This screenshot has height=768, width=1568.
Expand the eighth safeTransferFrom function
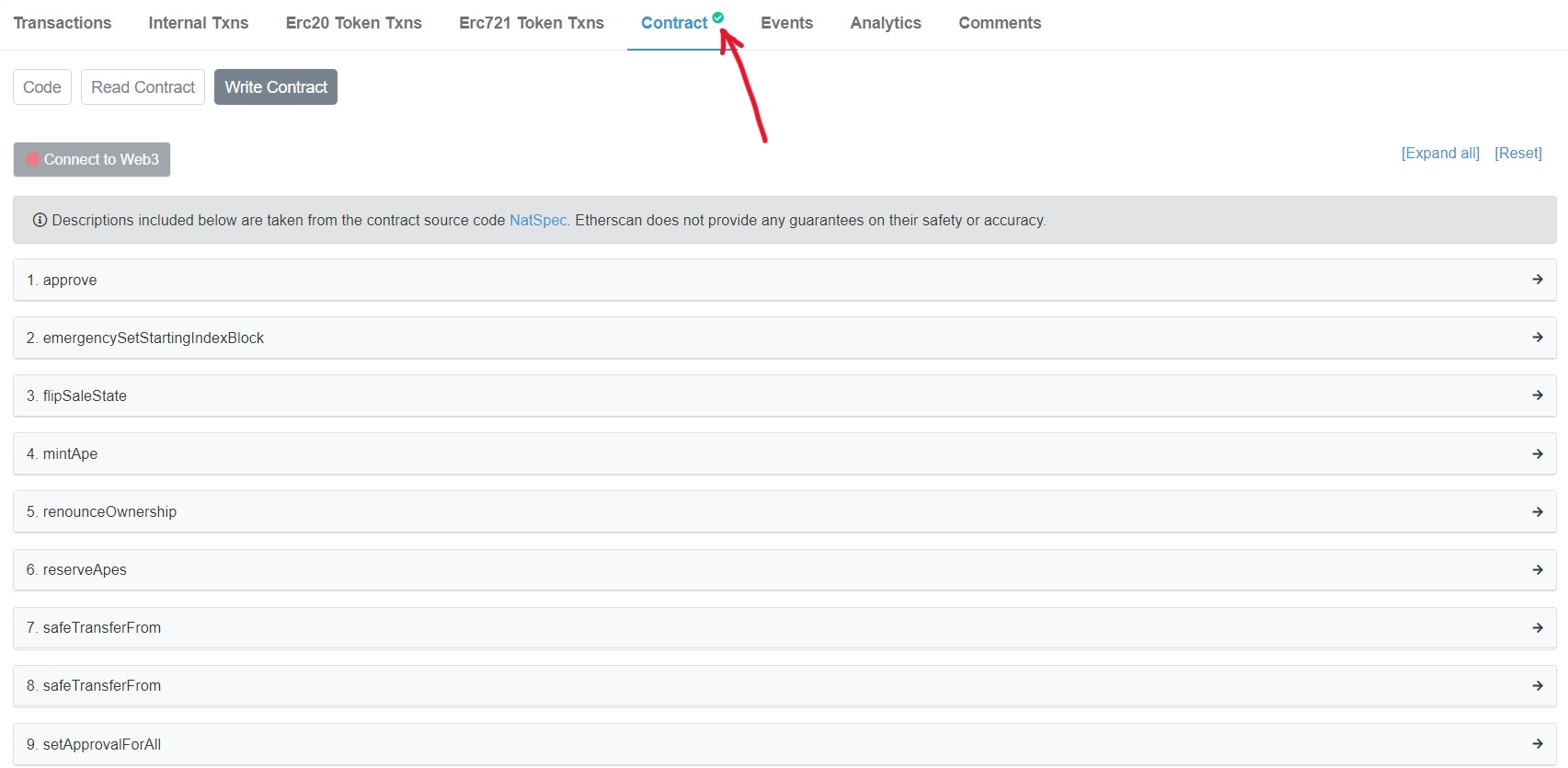101,686
